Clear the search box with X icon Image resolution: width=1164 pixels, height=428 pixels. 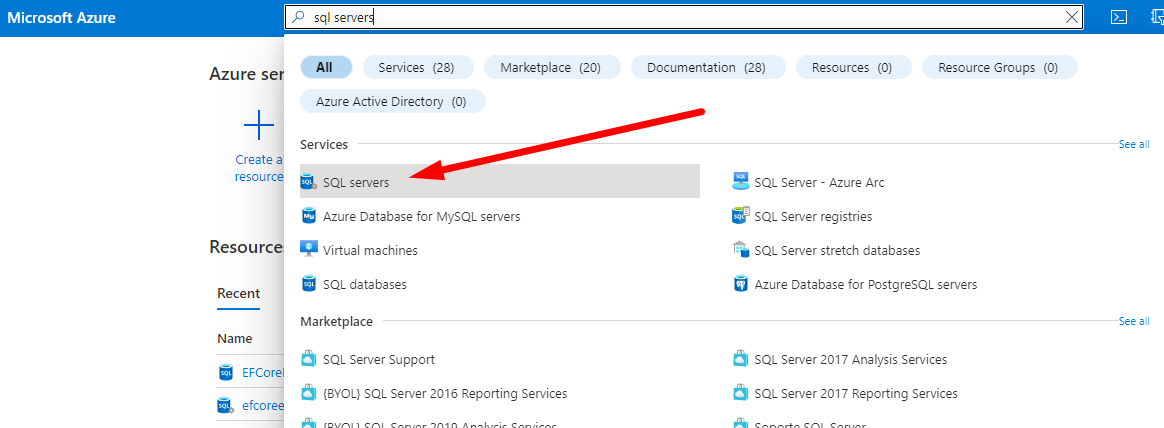(1072, 17)
